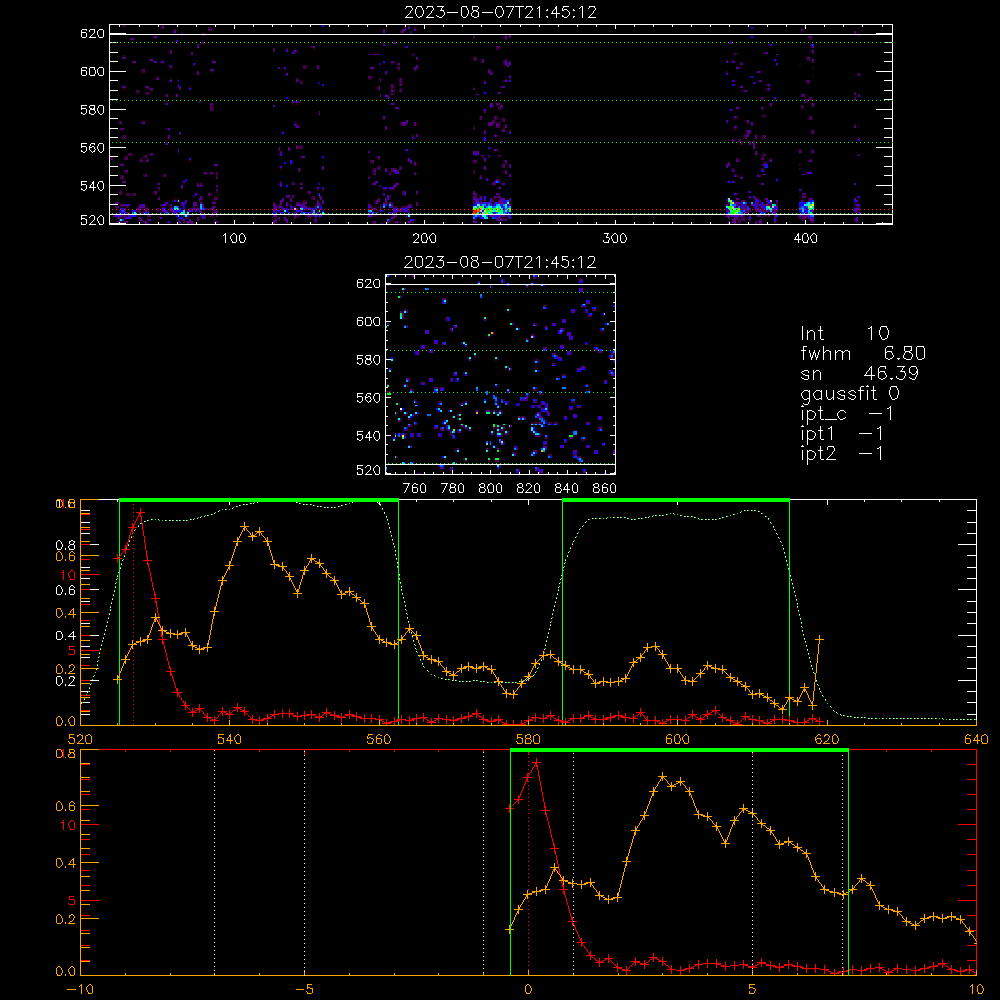Click x-axis label '-10' of the bottom plot

tap(80, 989)
